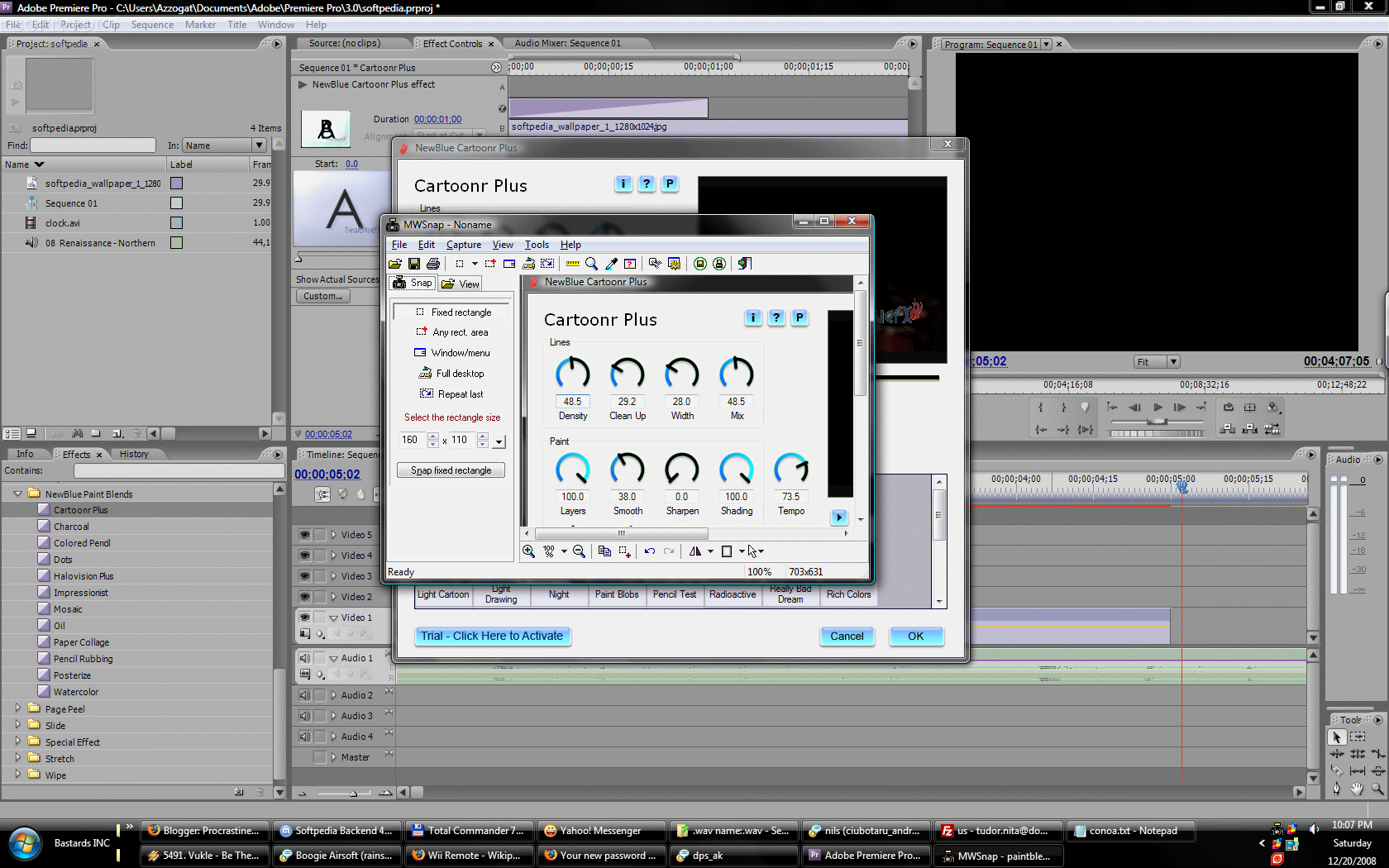Switch to the History tab

pos(134,454)
